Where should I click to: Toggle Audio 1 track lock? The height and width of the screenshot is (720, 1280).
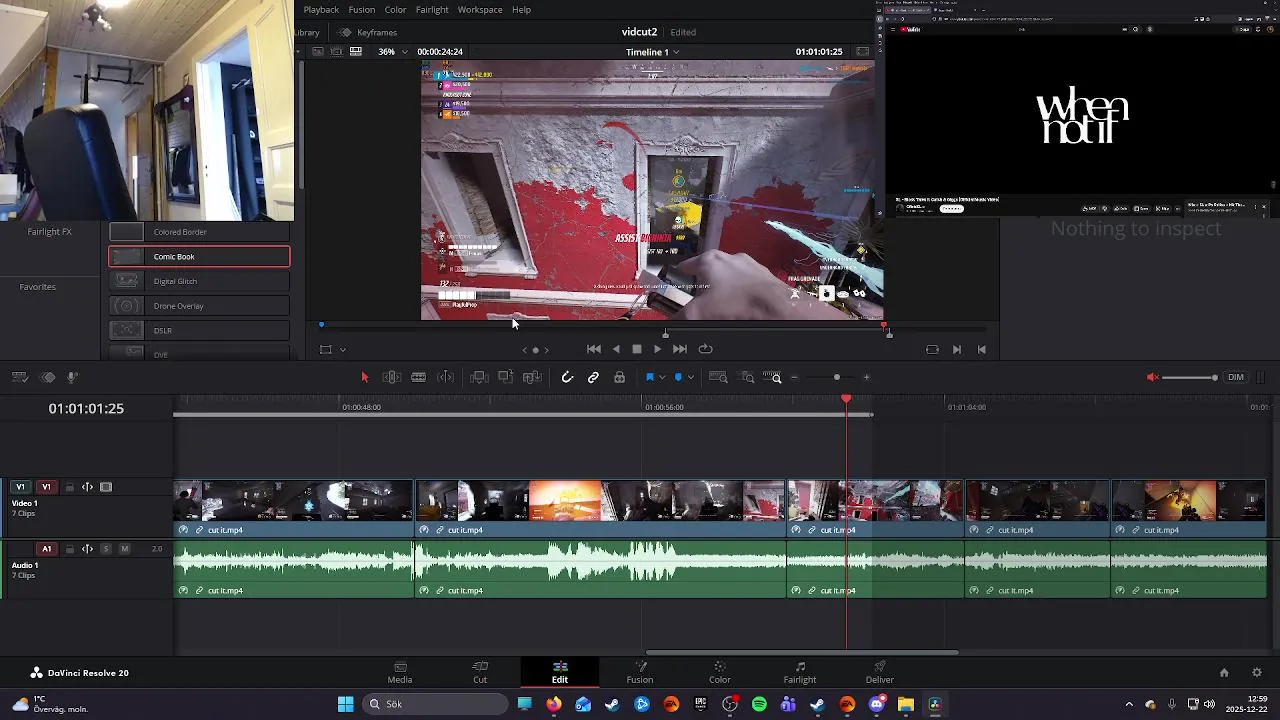[x=70, y=549]
